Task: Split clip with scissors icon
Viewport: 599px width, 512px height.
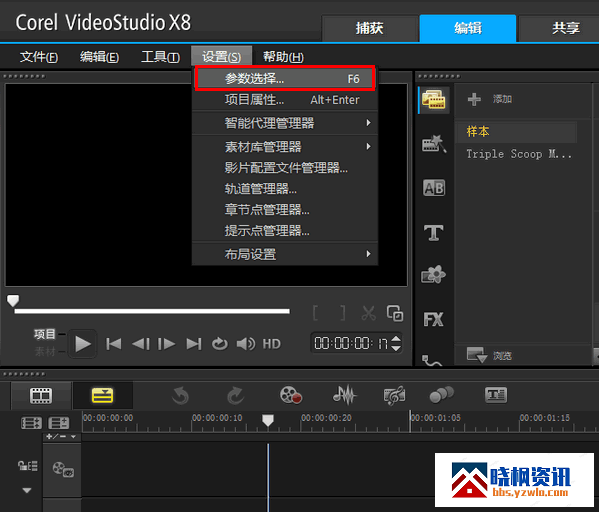Action: [369, 313]
